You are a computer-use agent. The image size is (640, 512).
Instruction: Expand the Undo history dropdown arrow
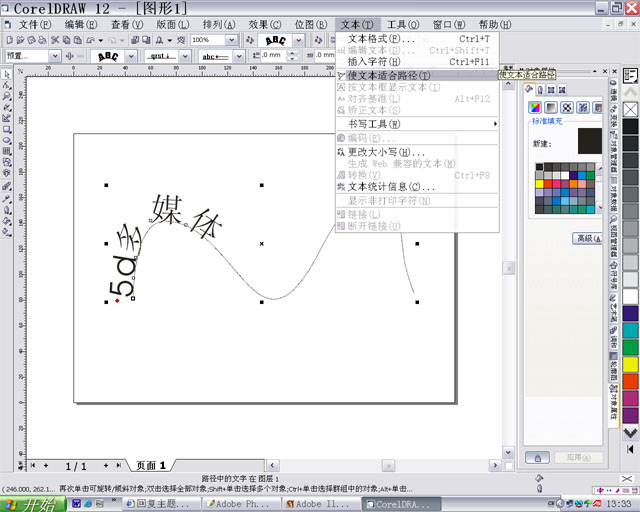point(100,40)
